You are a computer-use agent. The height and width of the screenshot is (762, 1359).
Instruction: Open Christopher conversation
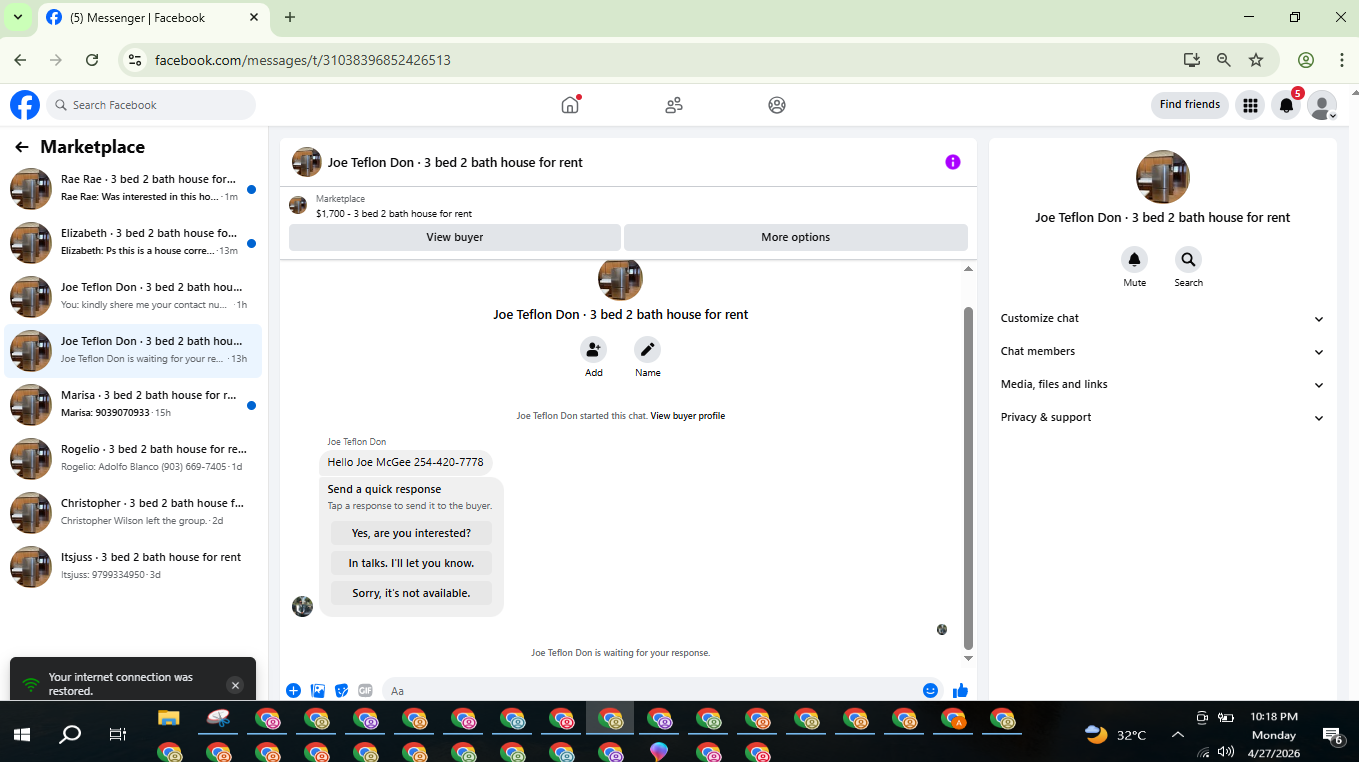tap(134, 512)
